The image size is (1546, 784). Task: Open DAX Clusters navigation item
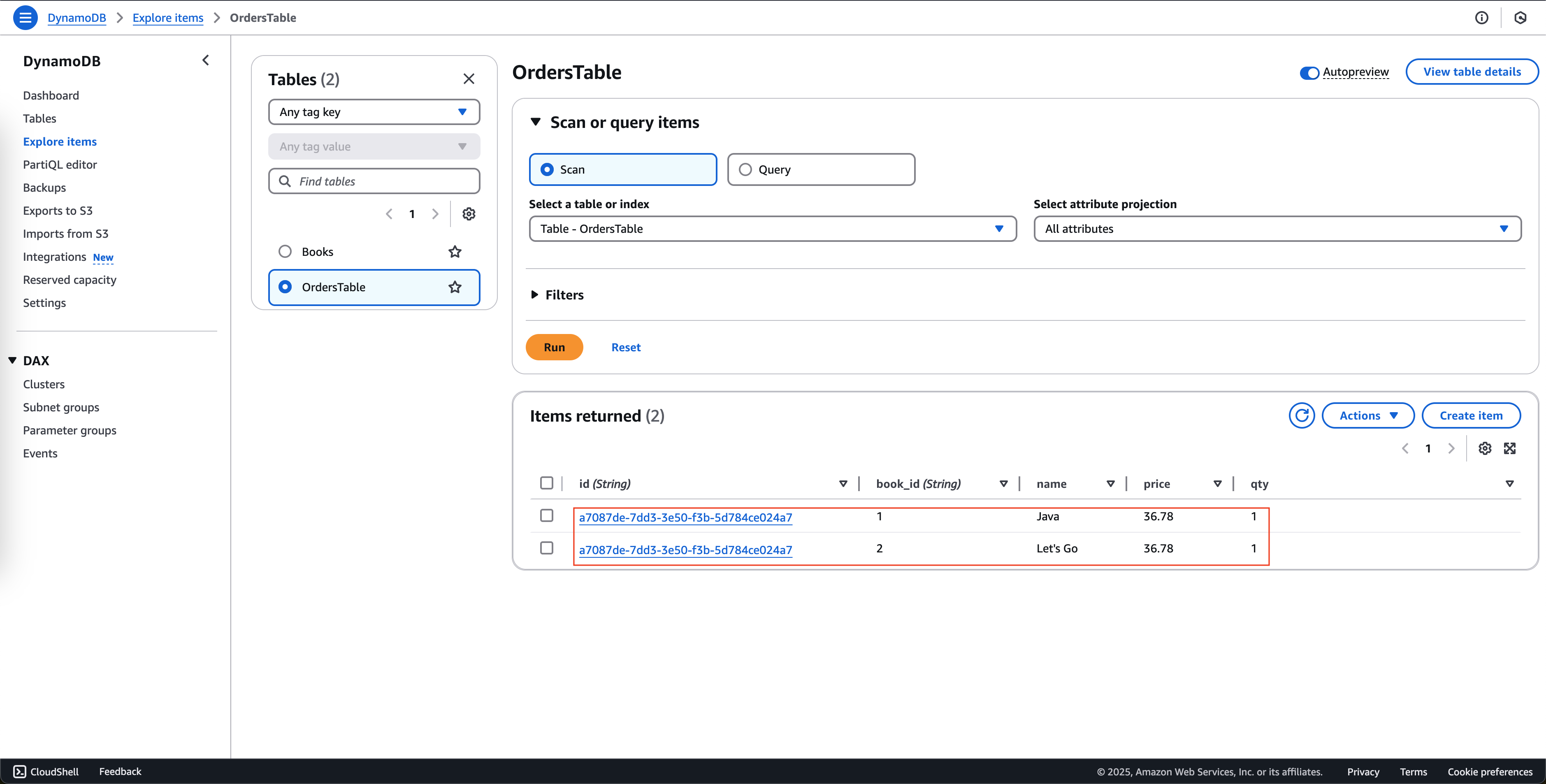click(44, 384)
